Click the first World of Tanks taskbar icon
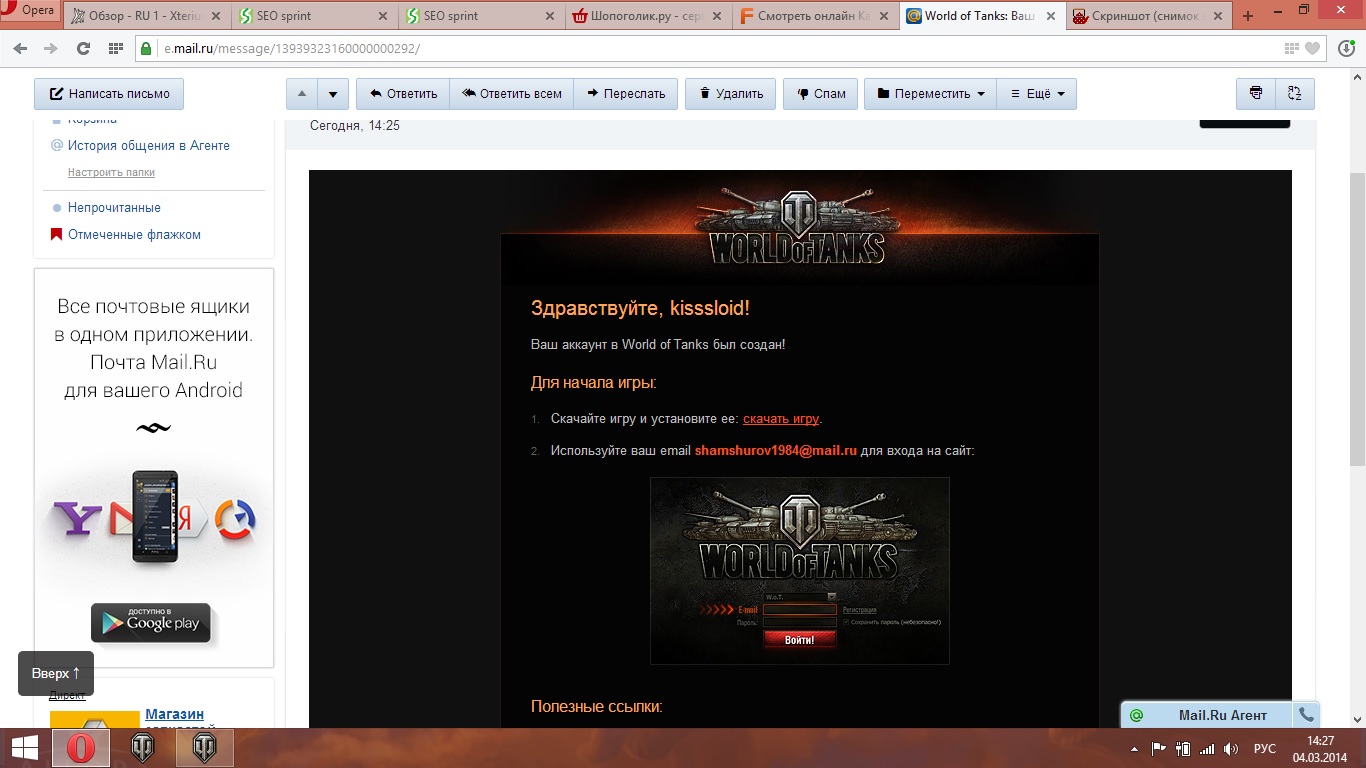Viewport: 1366px width, 768px height. [x=143, y=748]
